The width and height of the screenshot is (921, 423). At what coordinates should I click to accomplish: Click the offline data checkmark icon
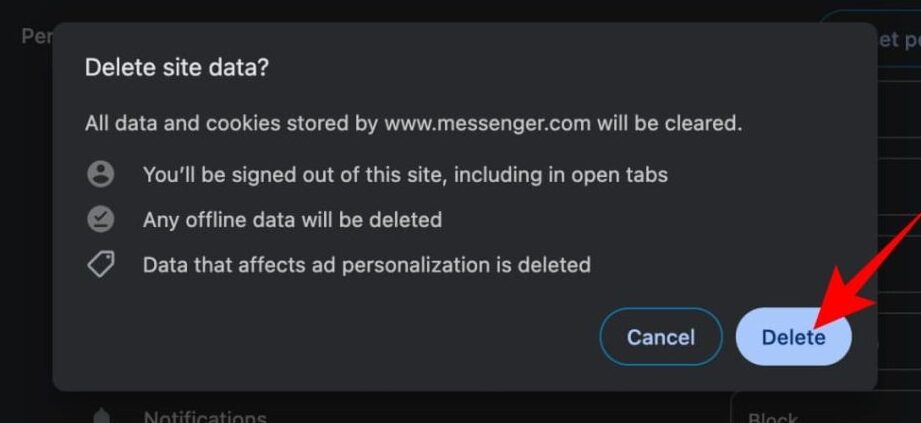(101, 219)
